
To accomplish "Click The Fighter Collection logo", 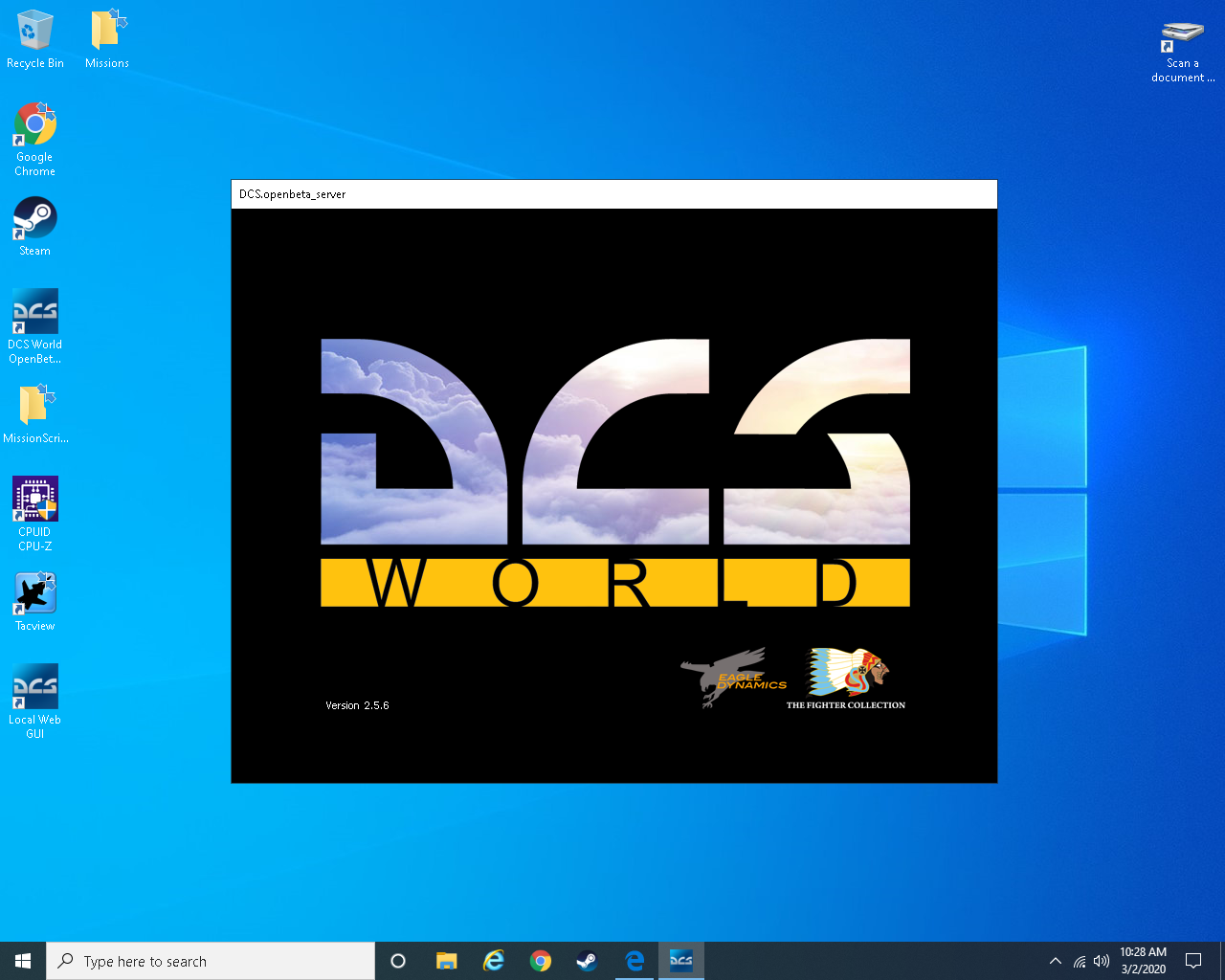I will tap(846, 679).
